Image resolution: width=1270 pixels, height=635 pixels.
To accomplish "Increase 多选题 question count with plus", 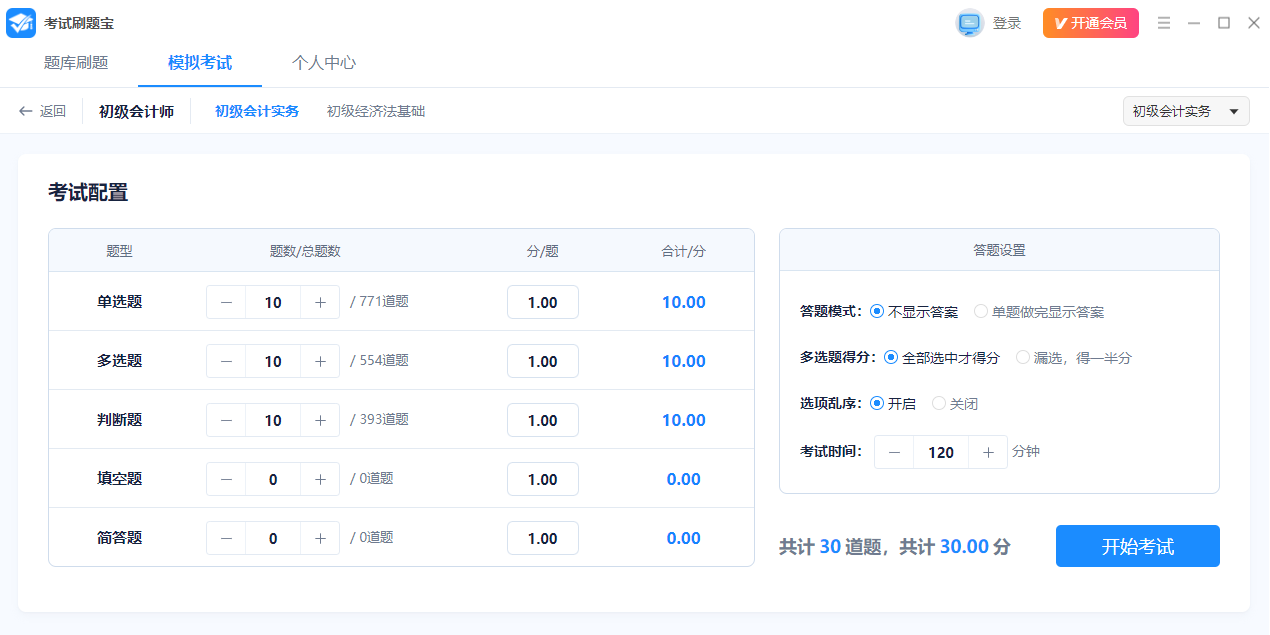I will [320, 361].
